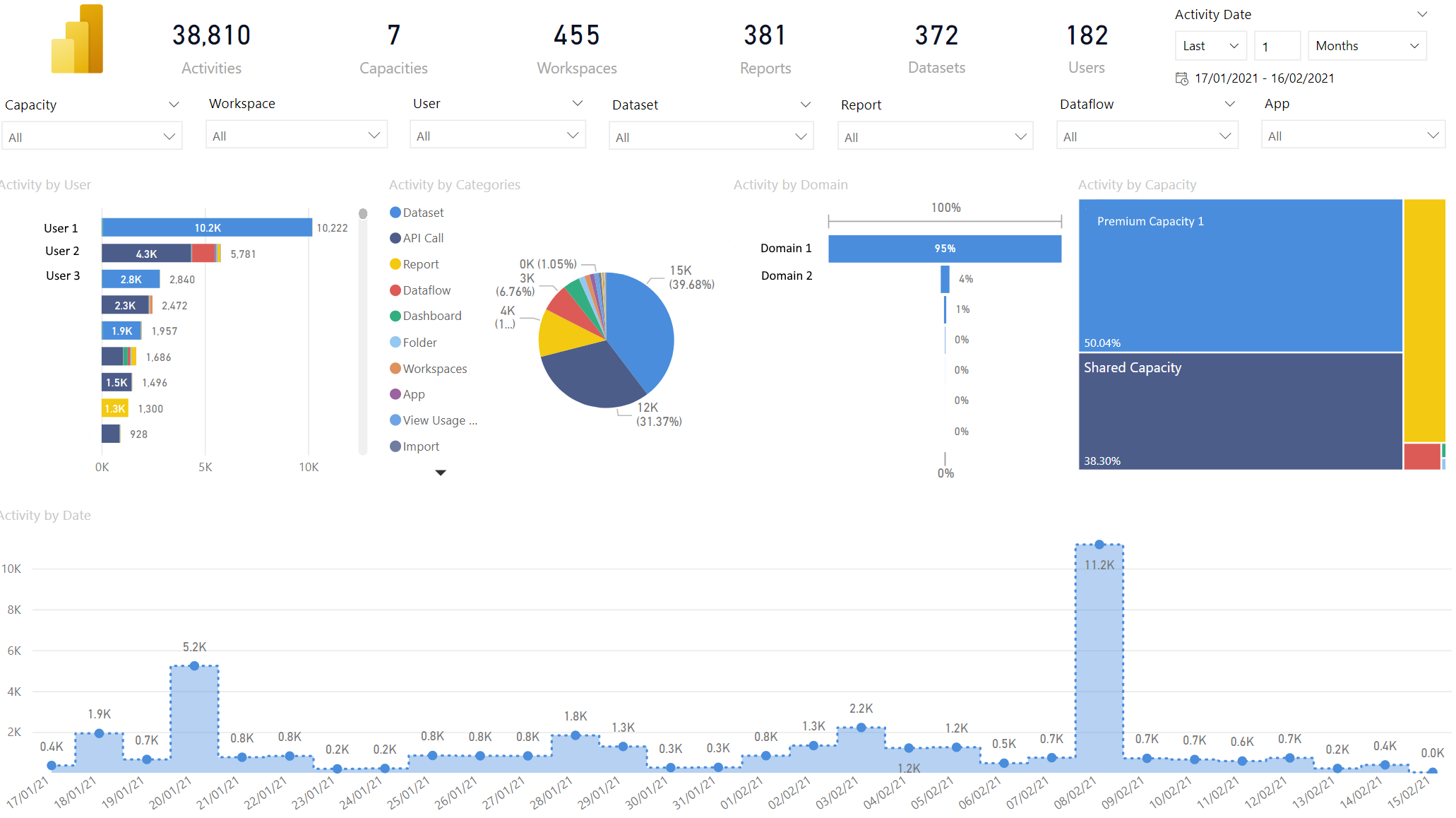Image resolution: width=1456 pixels, height=818 pixels.
Task: Click the calendar icon beside the date range
Action: tap(1181, 78)
